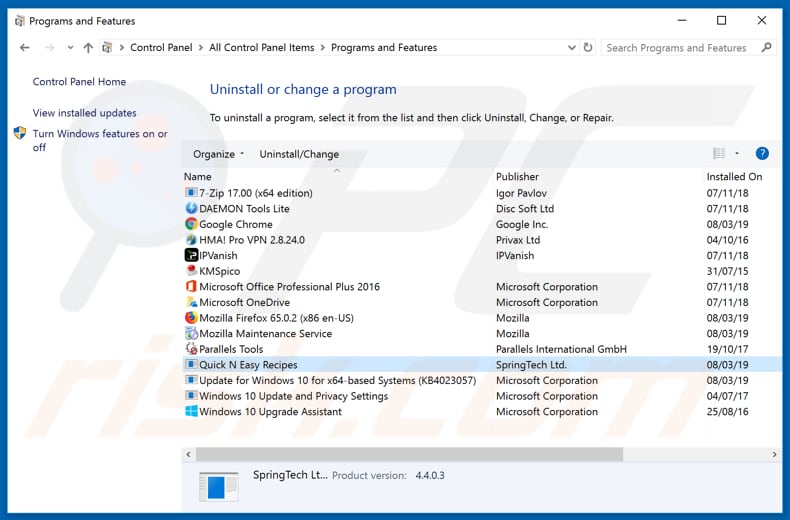Select the Programs and Features breadcrumb
The image size is (790, 520).
(384, 47)
